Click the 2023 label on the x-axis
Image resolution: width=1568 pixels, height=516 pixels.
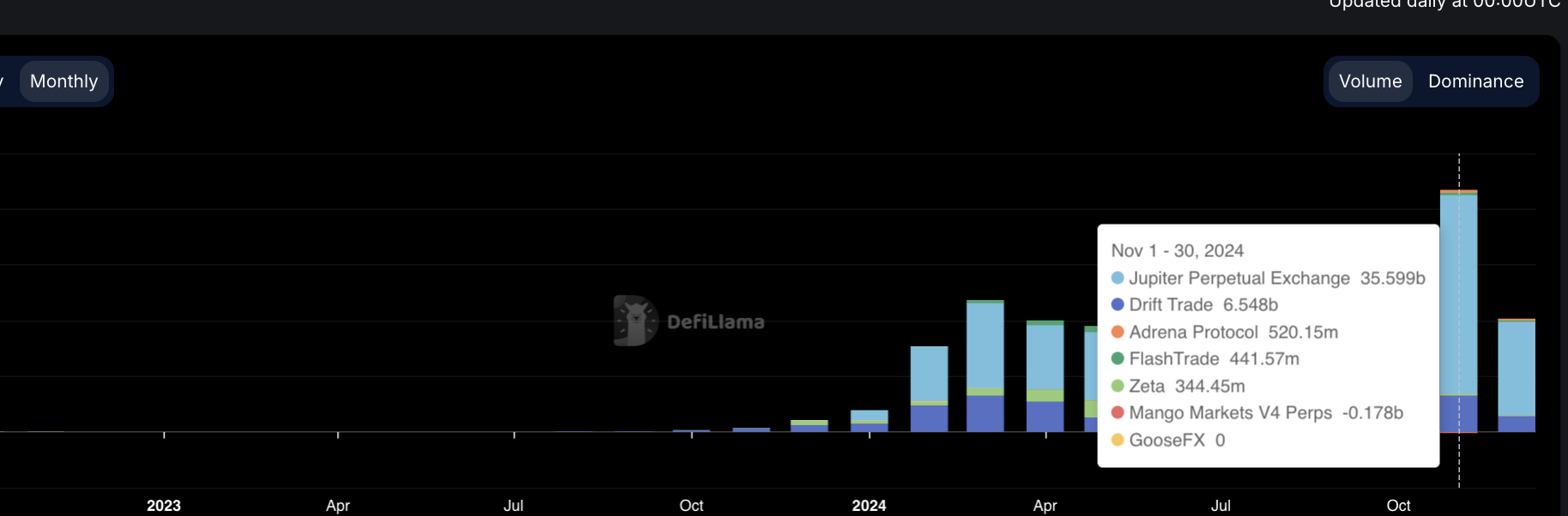click(164, 506)
